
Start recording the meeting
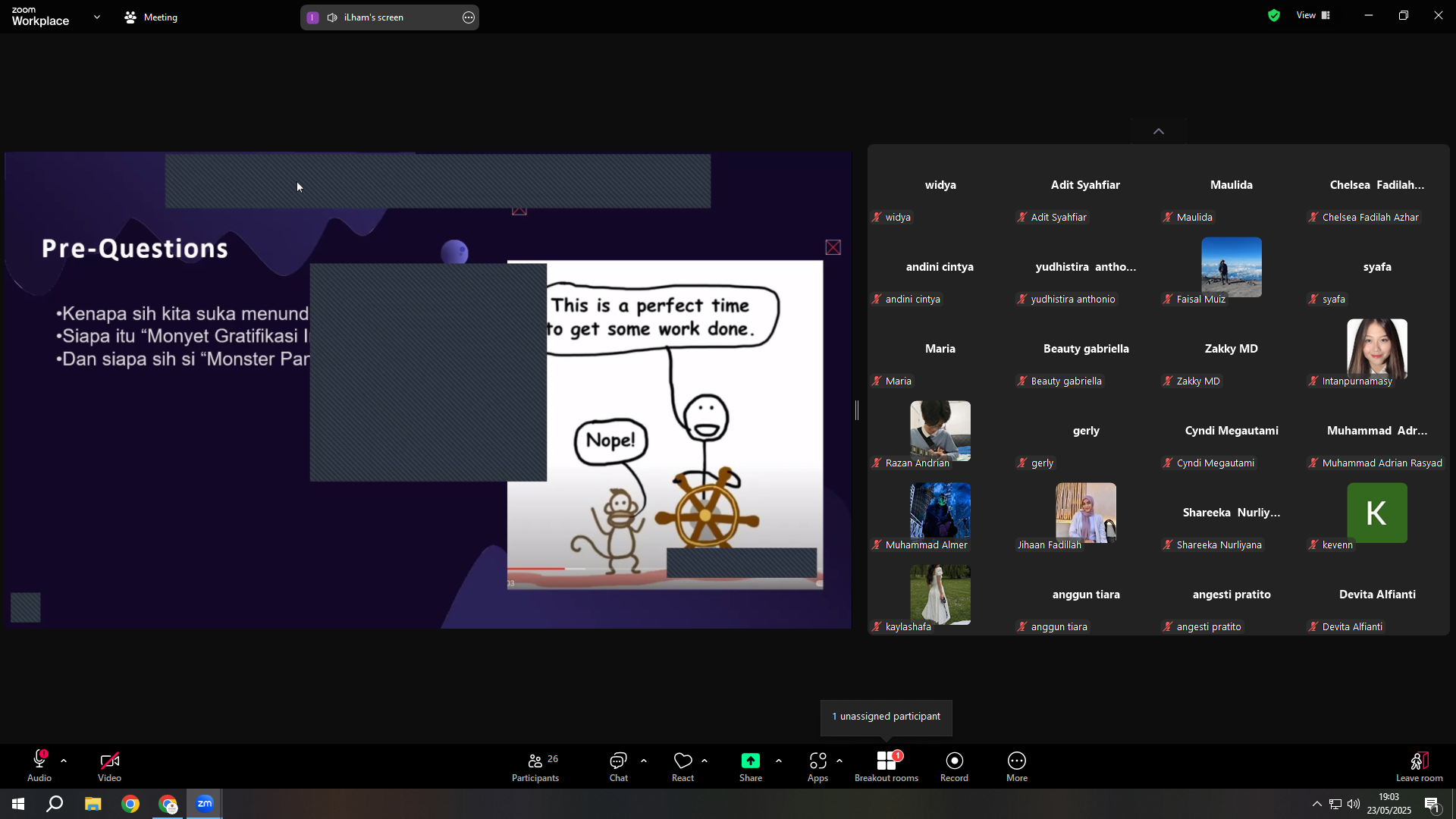tap(954, 766)
